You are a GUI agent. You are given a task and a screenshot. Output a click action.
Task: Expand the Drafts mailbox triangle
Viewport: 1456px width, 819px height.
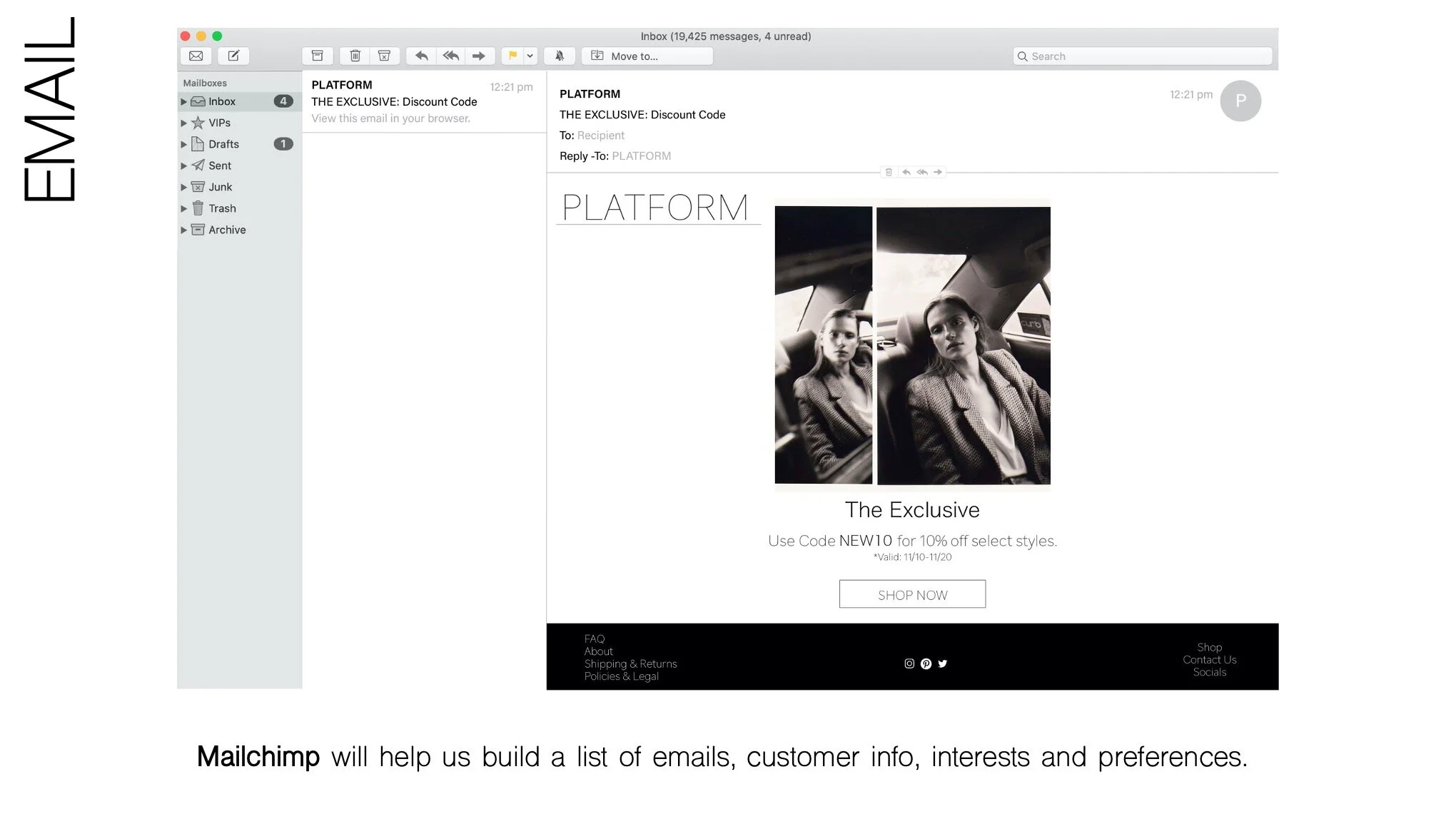click(183, 145)
